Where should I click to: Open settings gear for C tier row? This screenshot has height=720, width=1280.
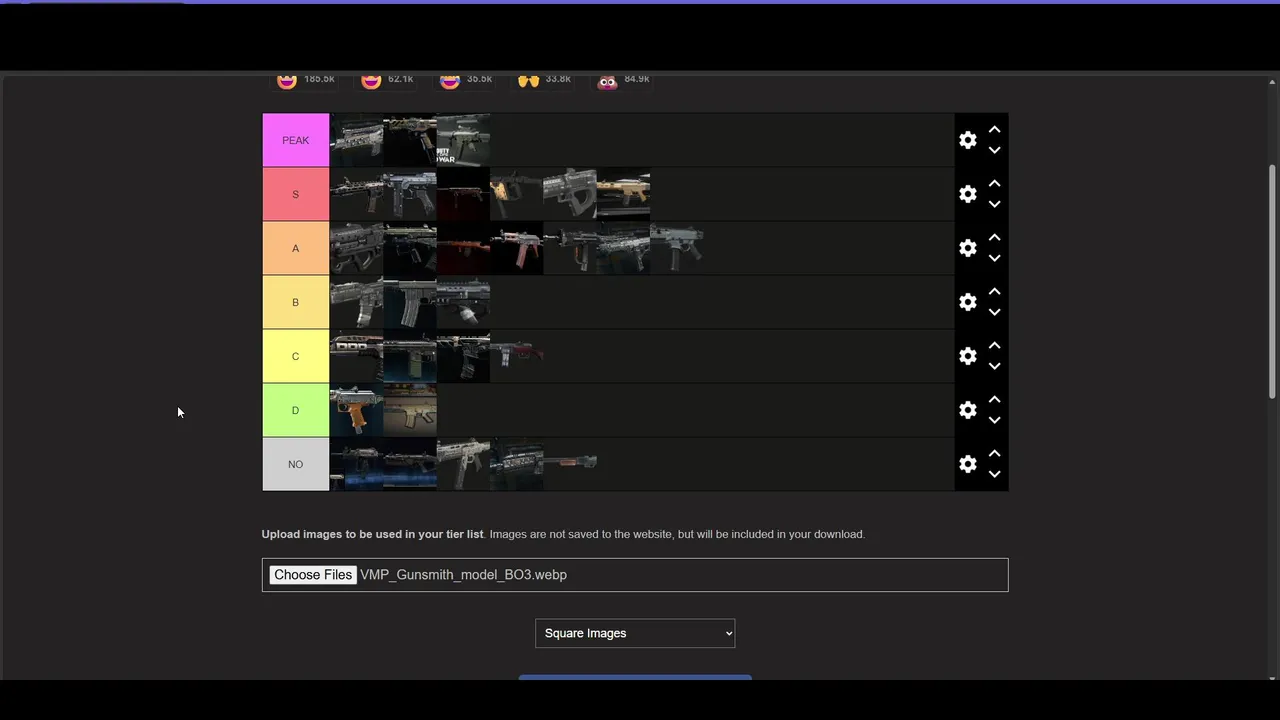click(x=967, y=356)
